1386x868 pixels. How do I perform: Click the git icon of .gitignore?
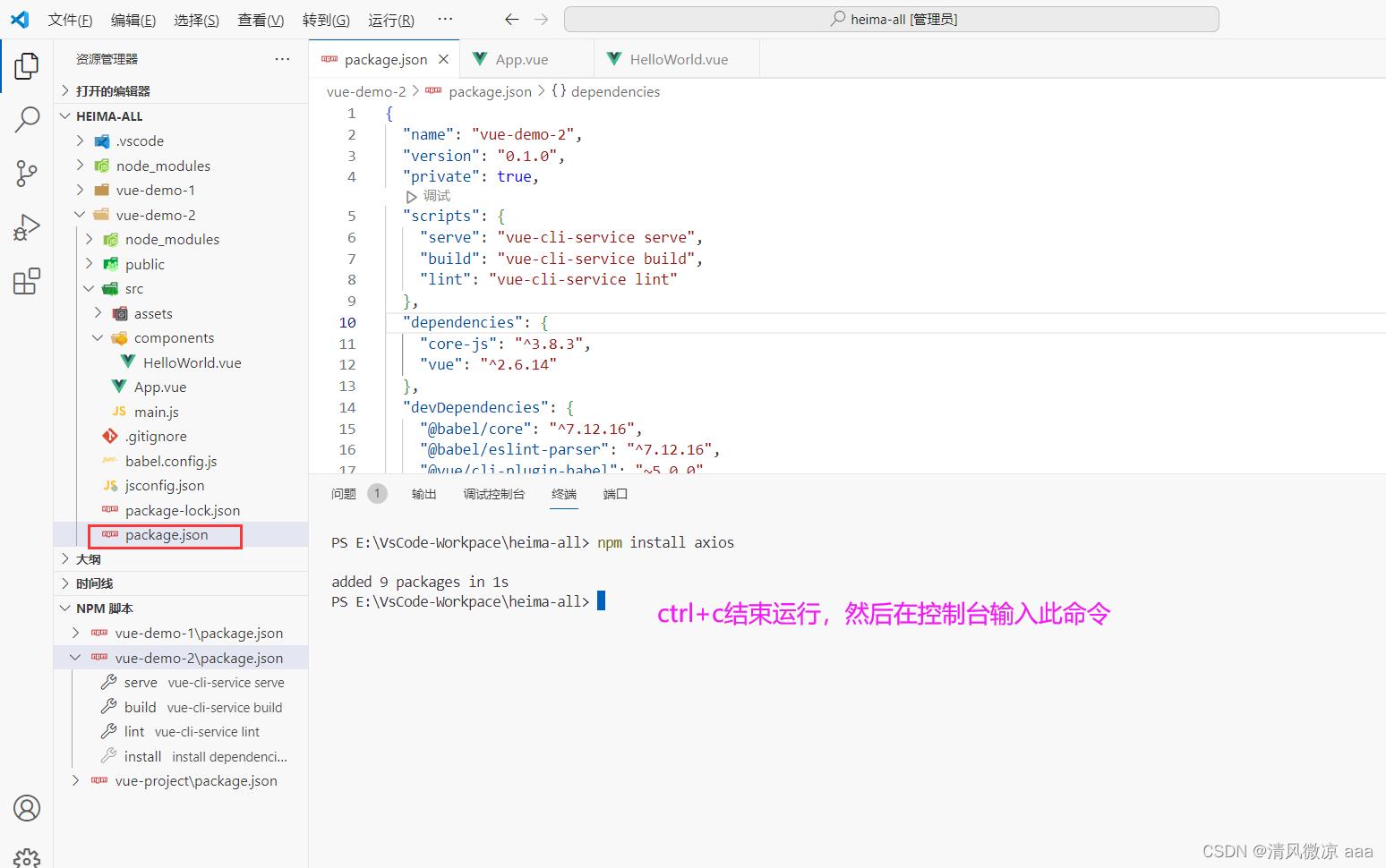110,436
